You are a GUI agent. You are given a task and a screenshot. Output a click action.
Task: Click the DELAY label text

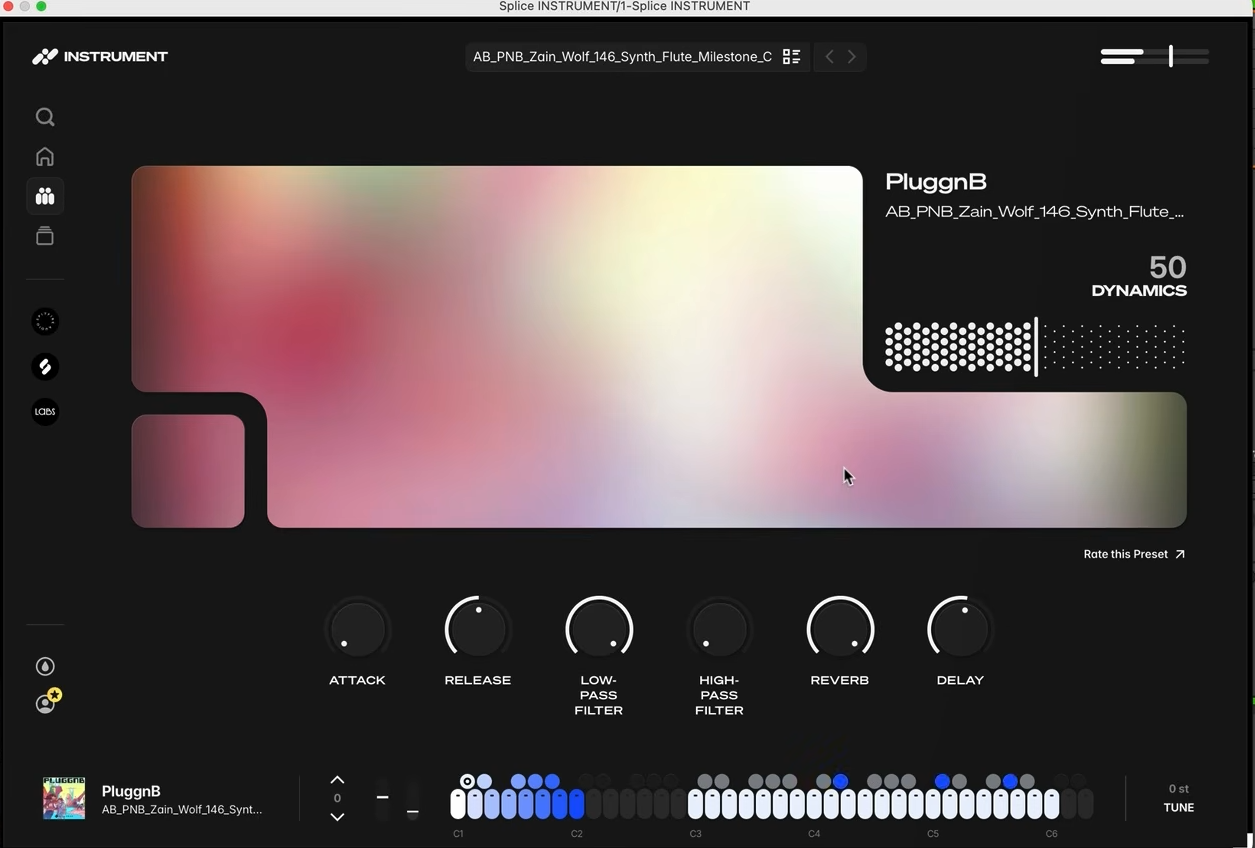click(960, 680)
